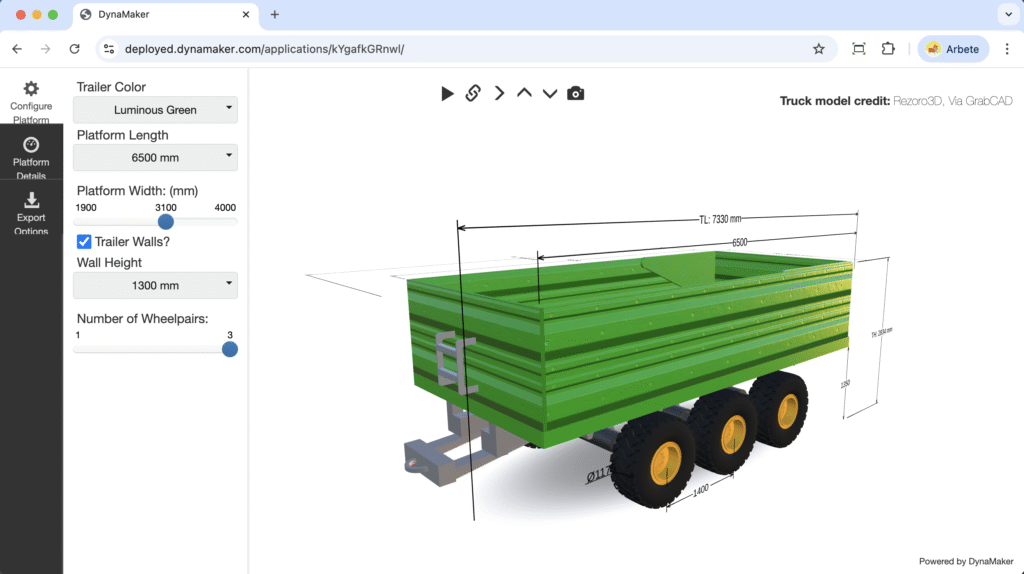The height and width of the screenshot is (574, 1024).
Task: Reload the DynaMaker page
Action: (74, 49)
